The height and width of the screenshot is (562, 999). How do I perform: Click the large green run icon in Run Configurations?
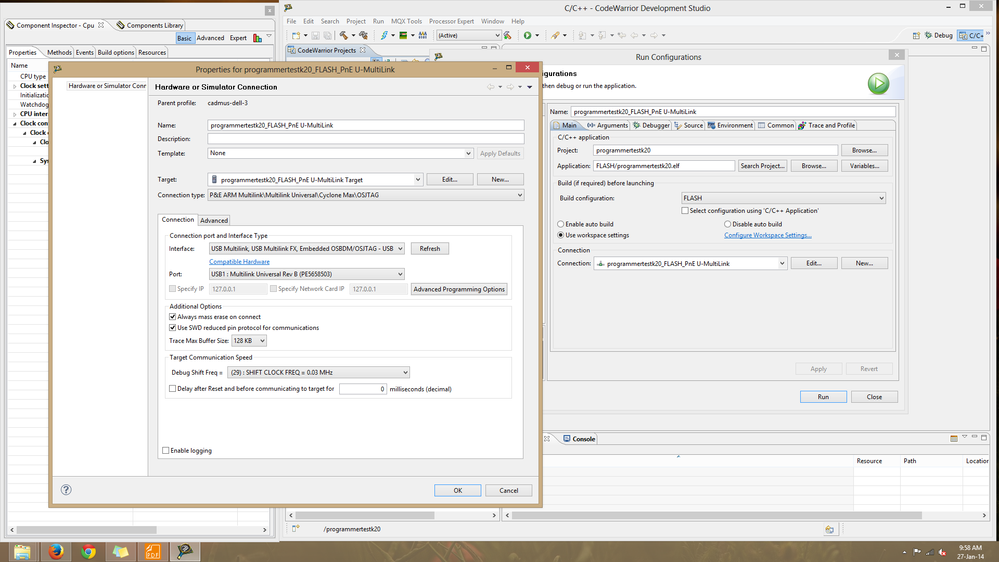tap(878, 83)
